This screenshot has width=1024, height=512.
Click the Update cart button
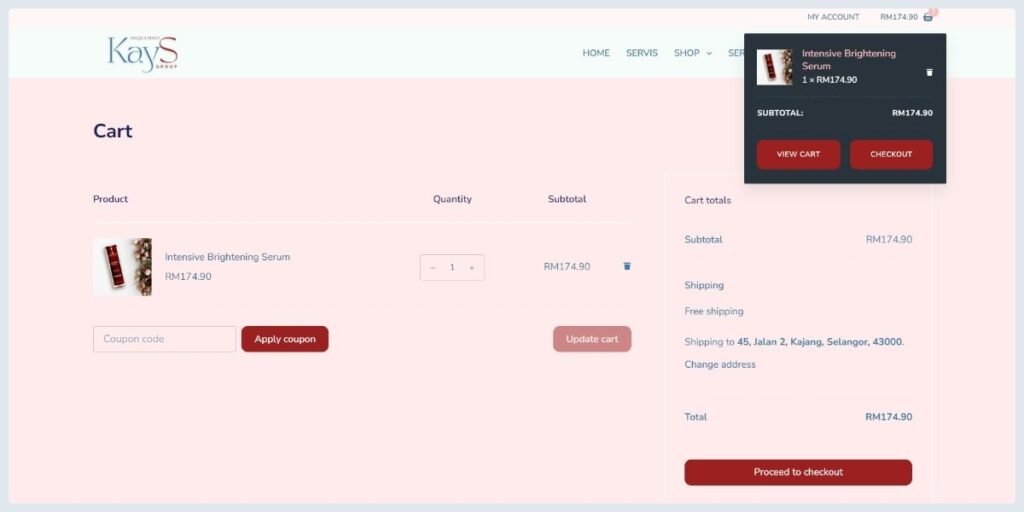tap(592, 339)
